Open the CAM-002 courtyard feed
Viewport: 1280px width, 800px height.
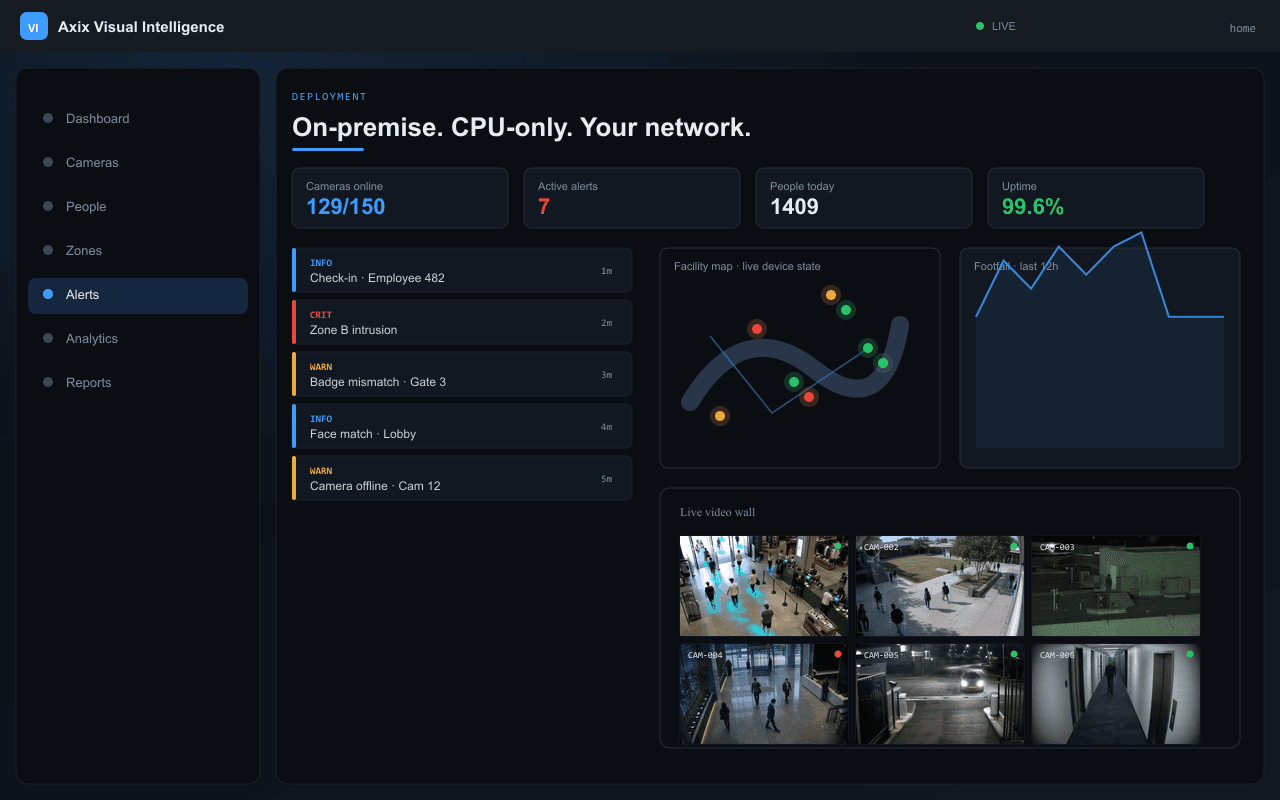(x=940, y=586)
